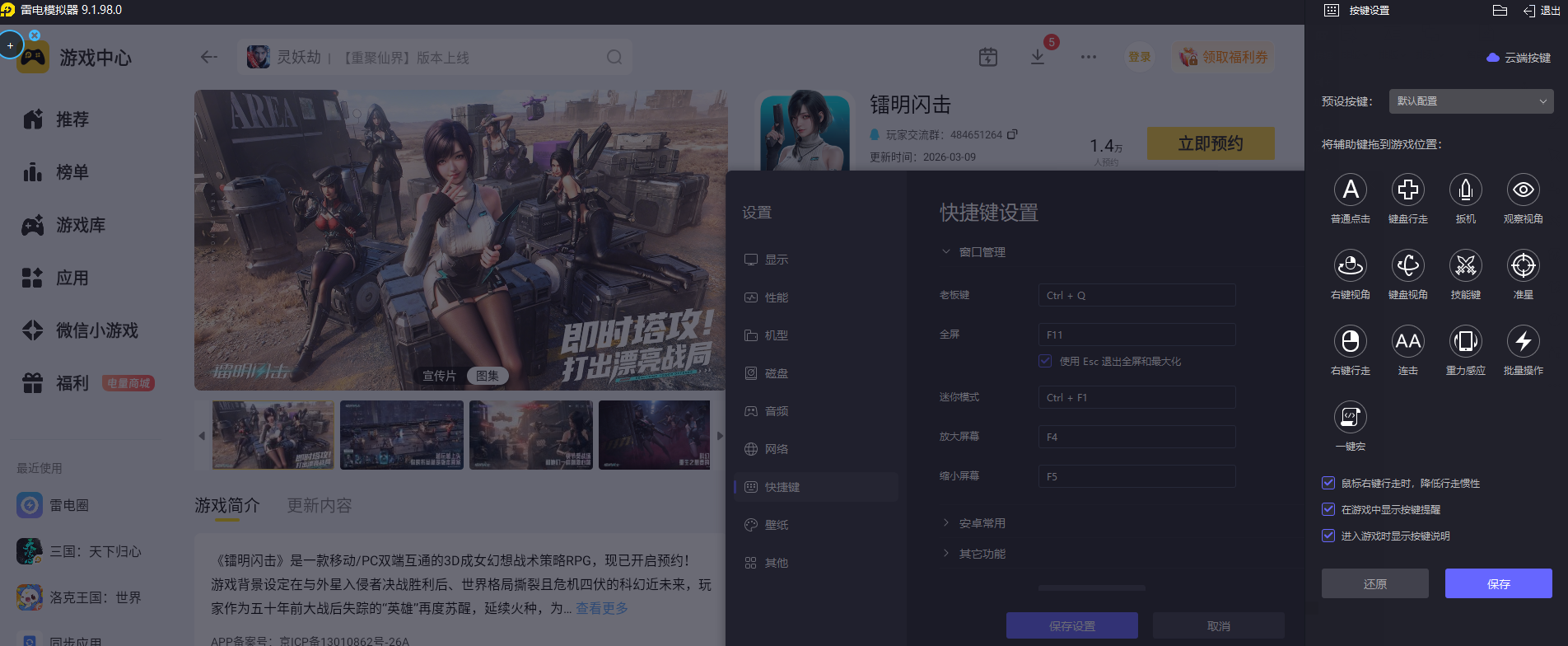Viewport: 1568px width, 646px height.
Task: Choose the 一键宏 macro icon
Action: coord(1350,418)
